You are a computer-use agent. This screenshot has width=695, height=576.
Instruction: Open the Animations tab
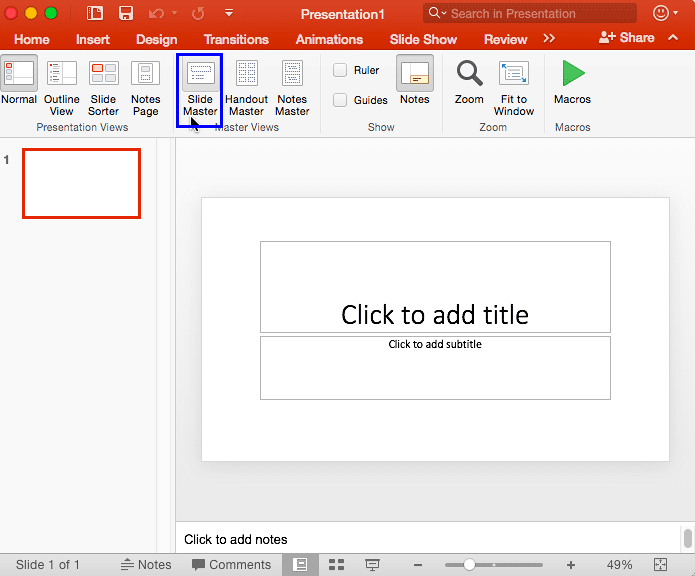tap(329, 39)
